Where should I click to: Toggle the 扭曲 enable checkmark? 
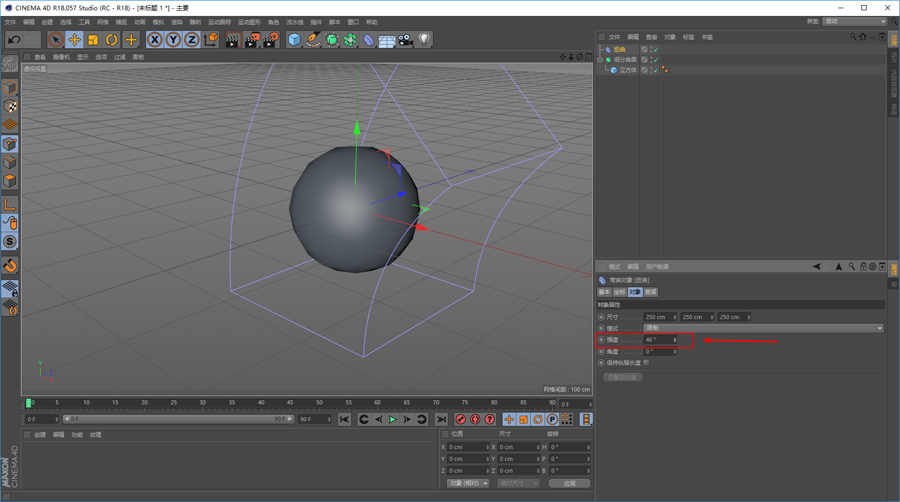click(655, 49)
